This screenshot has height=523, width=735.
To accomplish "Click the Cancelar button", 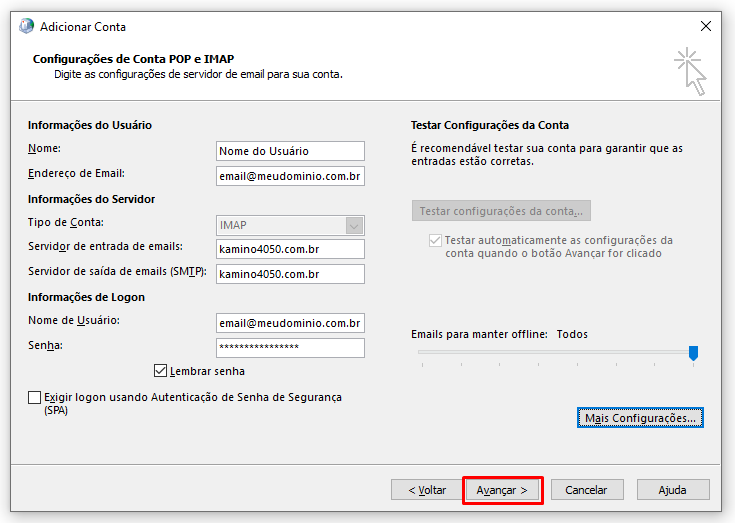I will coord(586,490).
